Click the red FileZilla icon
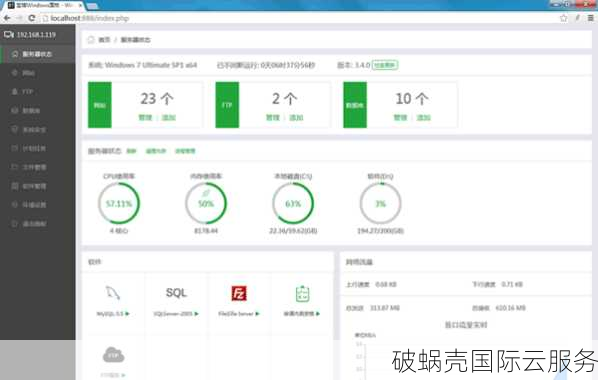The width and height of the screenshot is (598, 380). [239, 293]
